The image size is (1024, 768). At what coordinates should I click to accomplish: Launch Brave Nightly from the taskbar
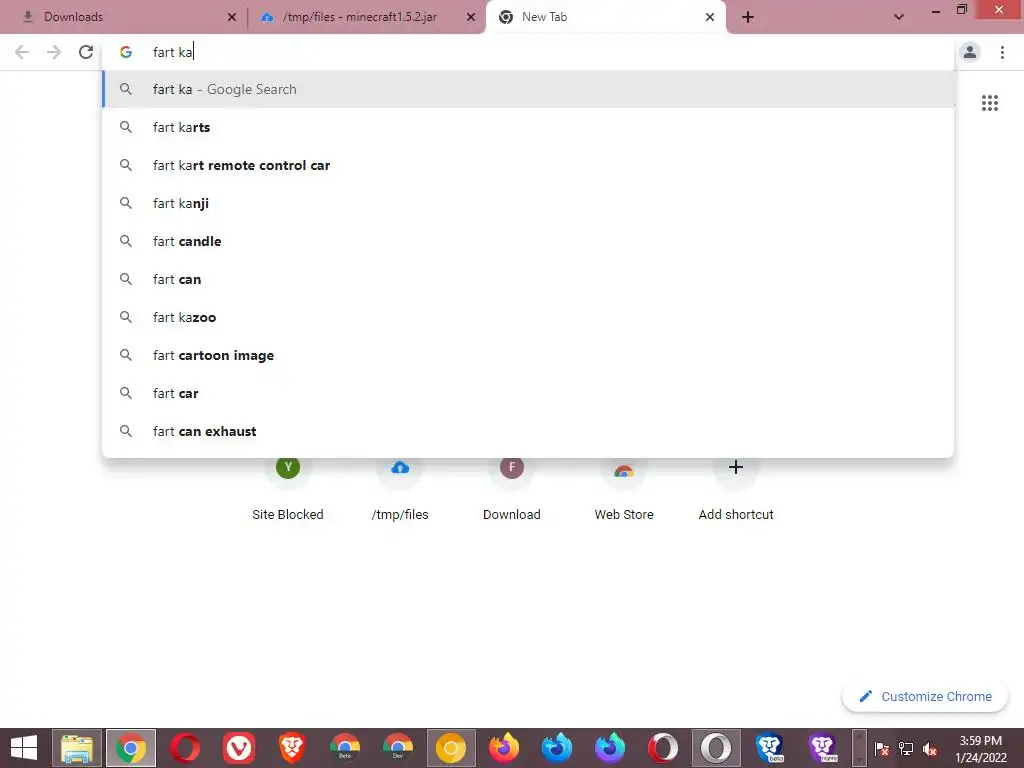point(823,748)
